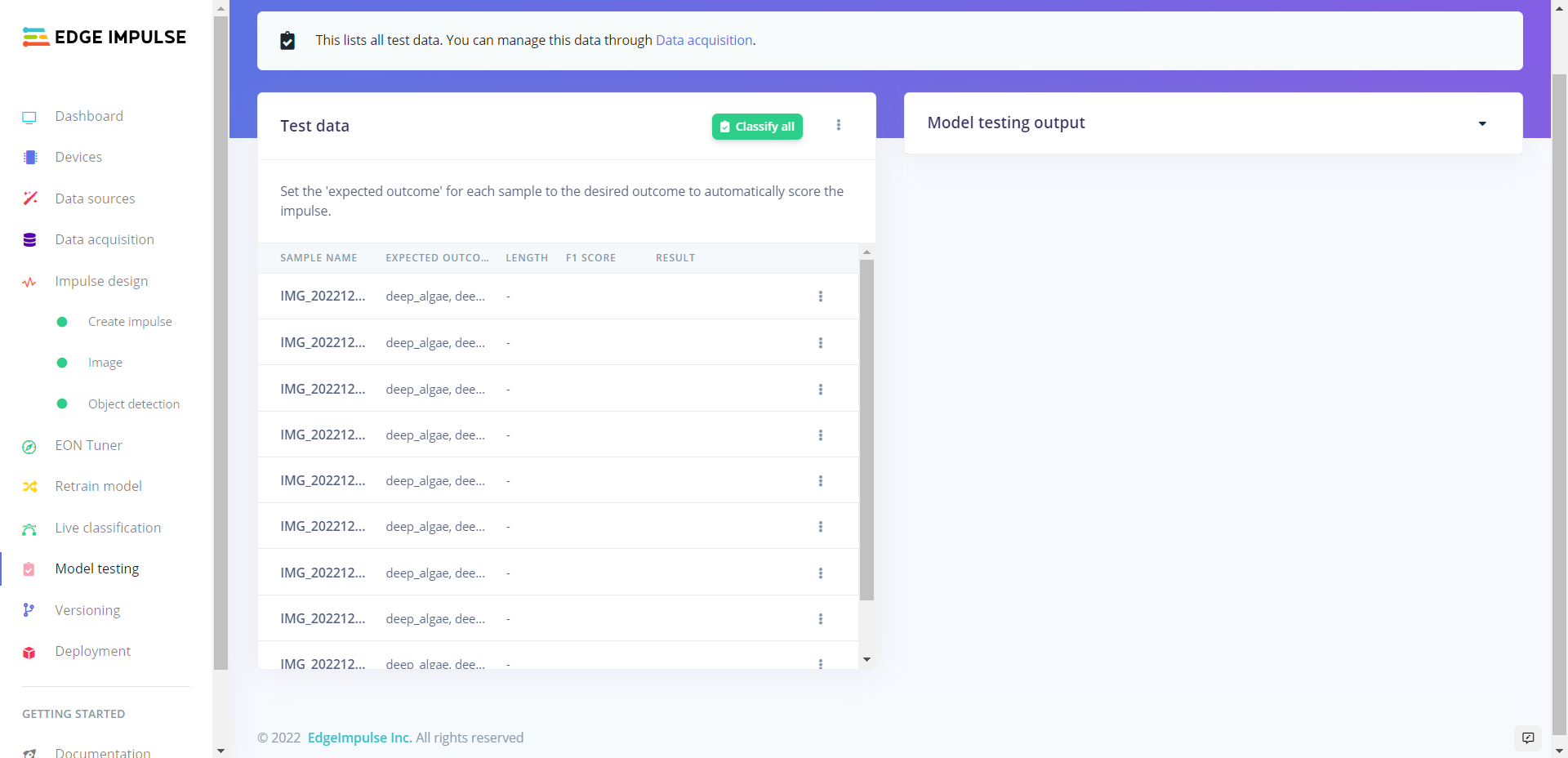Viewport: 1568px width, 758px height.
Task: Open the Object detection block
Action: click(x=134, y=404)
